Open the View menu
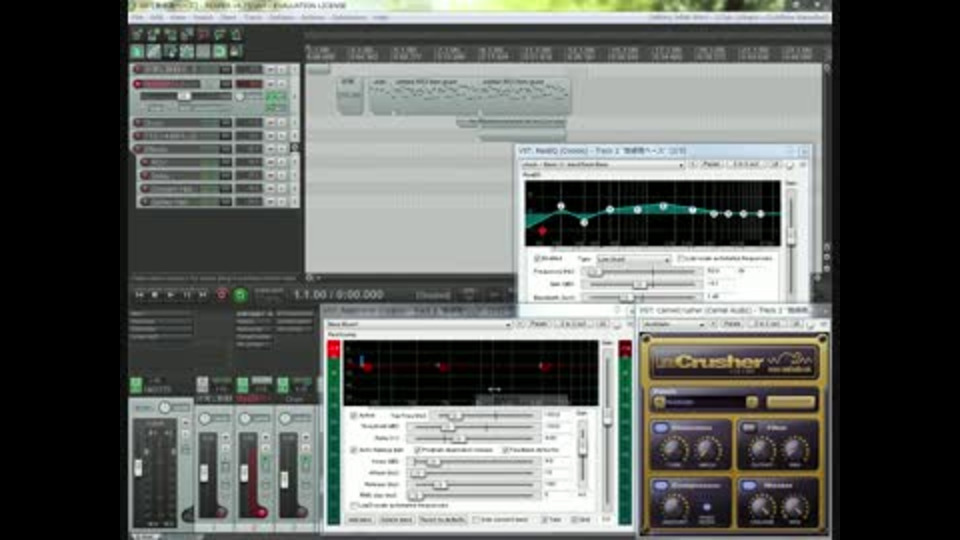Screen dimensions: 960x540 pyautogui.click(x=178, y=17)
